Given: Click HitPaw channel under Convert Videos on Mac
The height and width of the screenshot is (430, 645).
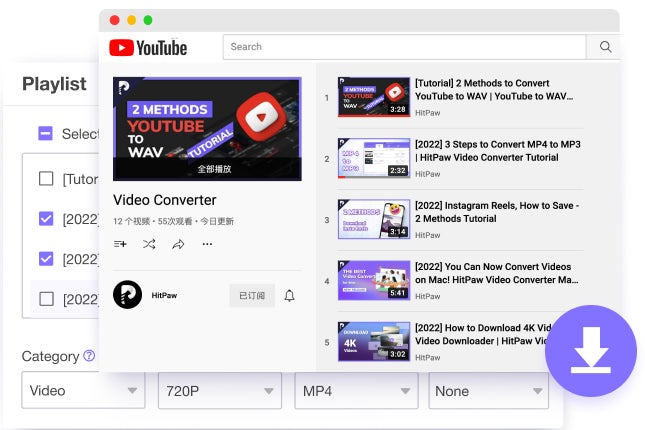Looking at the screenshot, I should (427, 296).
